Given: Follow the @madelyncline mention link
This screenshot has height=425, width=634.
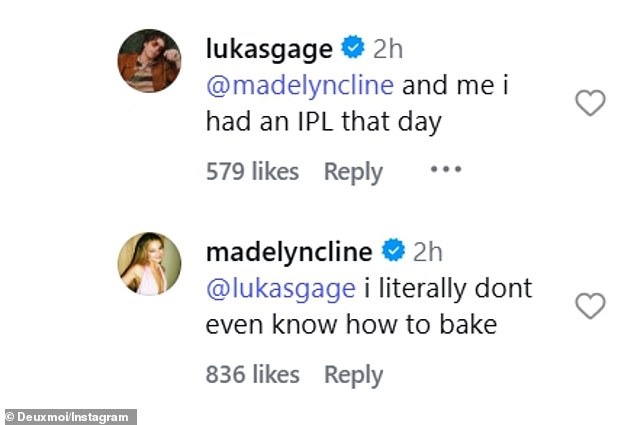Looking at the screenshot, I should click(x=299, y=85).
